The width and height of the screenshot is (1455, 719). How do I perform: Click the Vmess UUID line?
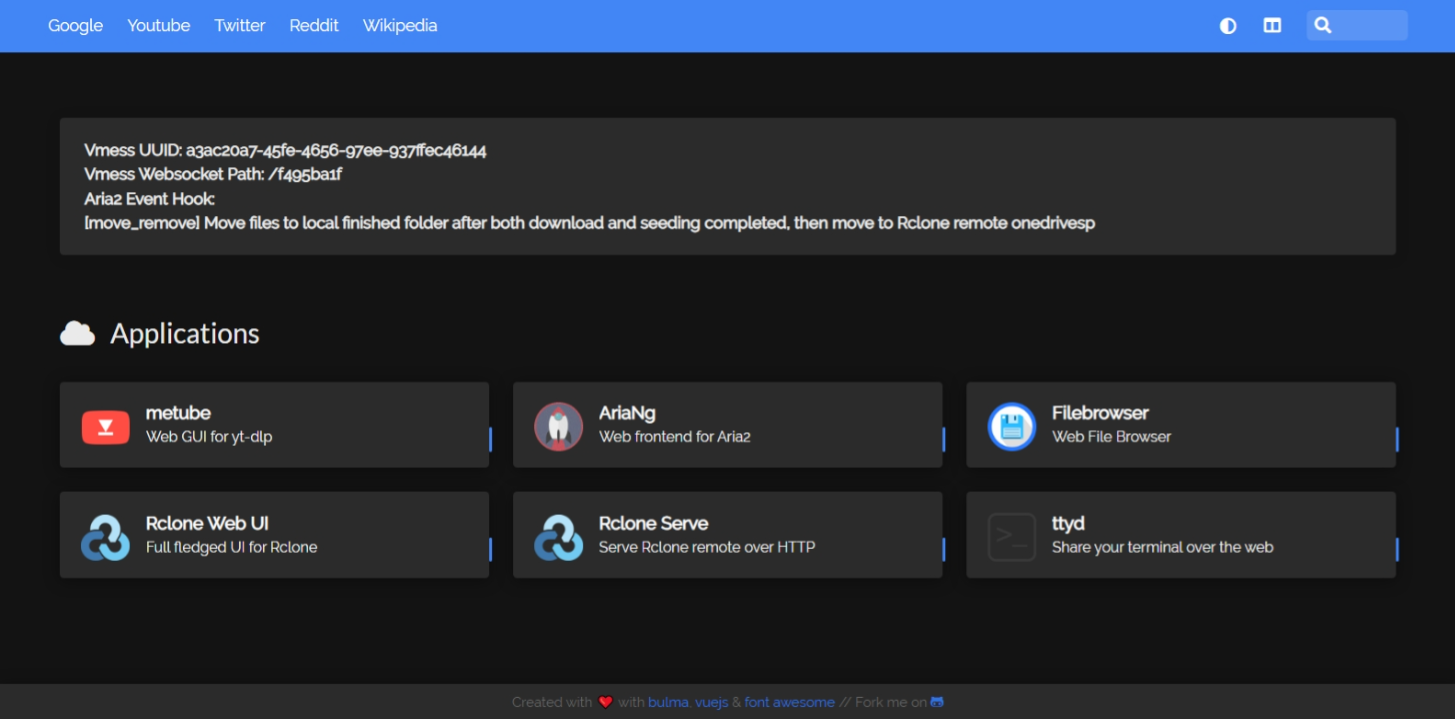[285, 151]
